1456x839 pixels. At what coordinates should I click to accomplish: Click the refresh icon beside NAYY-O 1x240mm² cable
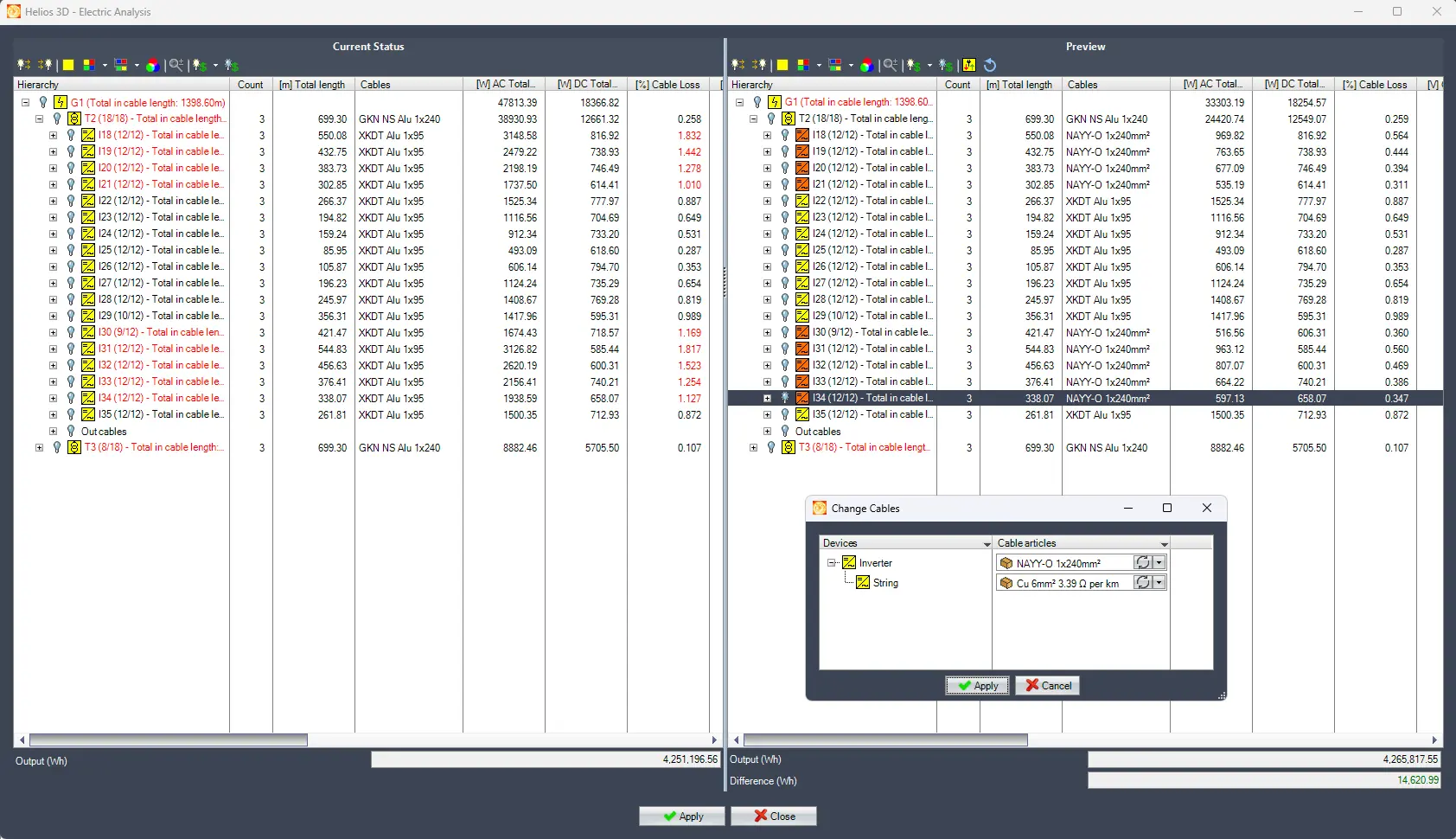(1143, 562)
